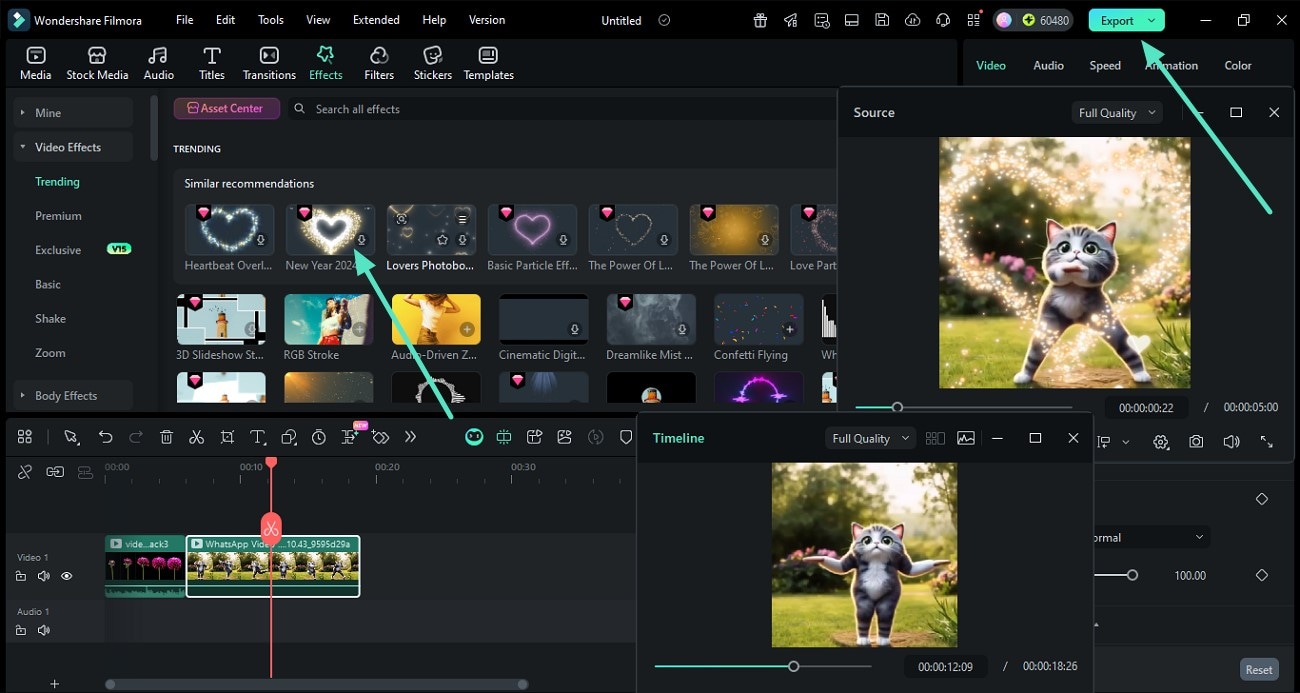The image size is (1300, 693).
Task: Select the Split scissors tool in timeline
Action: click(x=197, y=437)
